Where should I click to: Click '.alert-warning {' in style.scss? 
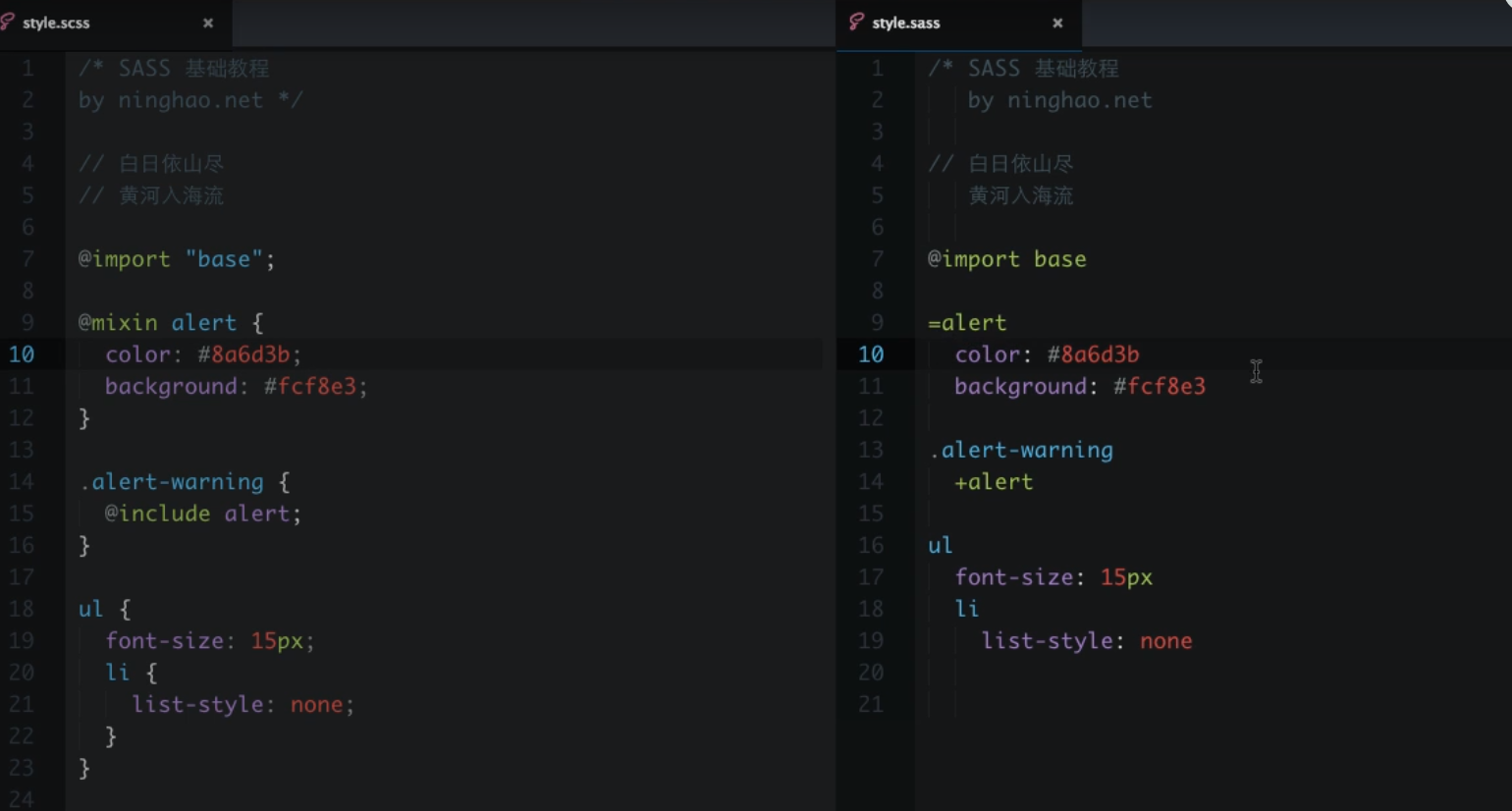click(184, 482)
